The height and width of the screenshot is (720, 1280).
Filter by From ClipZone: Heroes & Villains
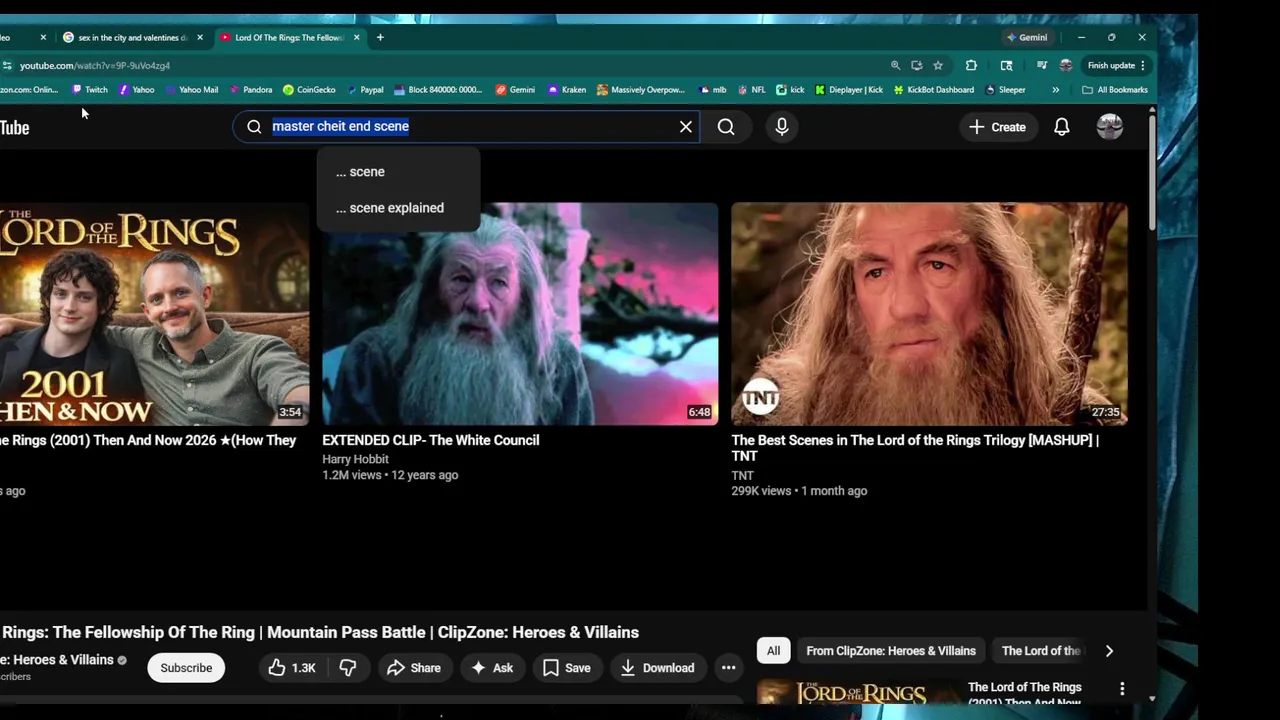pos(891,651)
